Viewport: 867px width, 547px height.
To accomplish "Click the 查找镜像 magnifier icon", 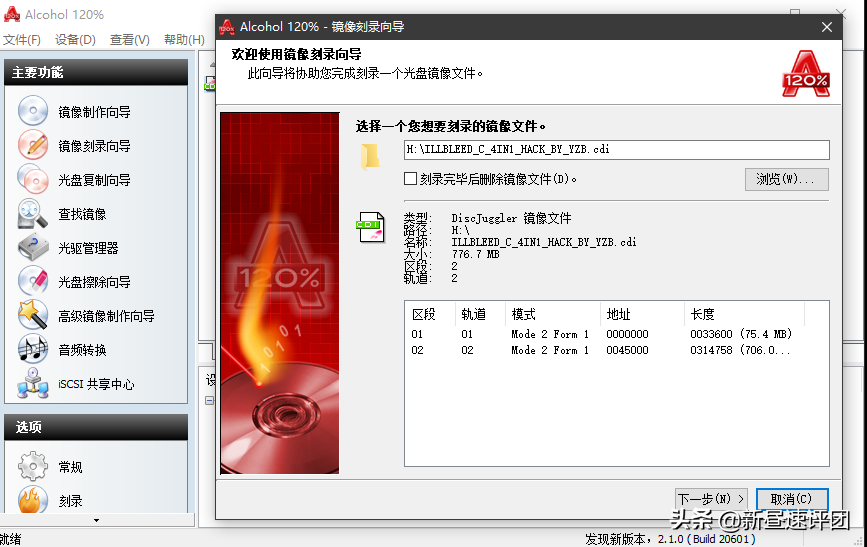I will pos(33,214).
